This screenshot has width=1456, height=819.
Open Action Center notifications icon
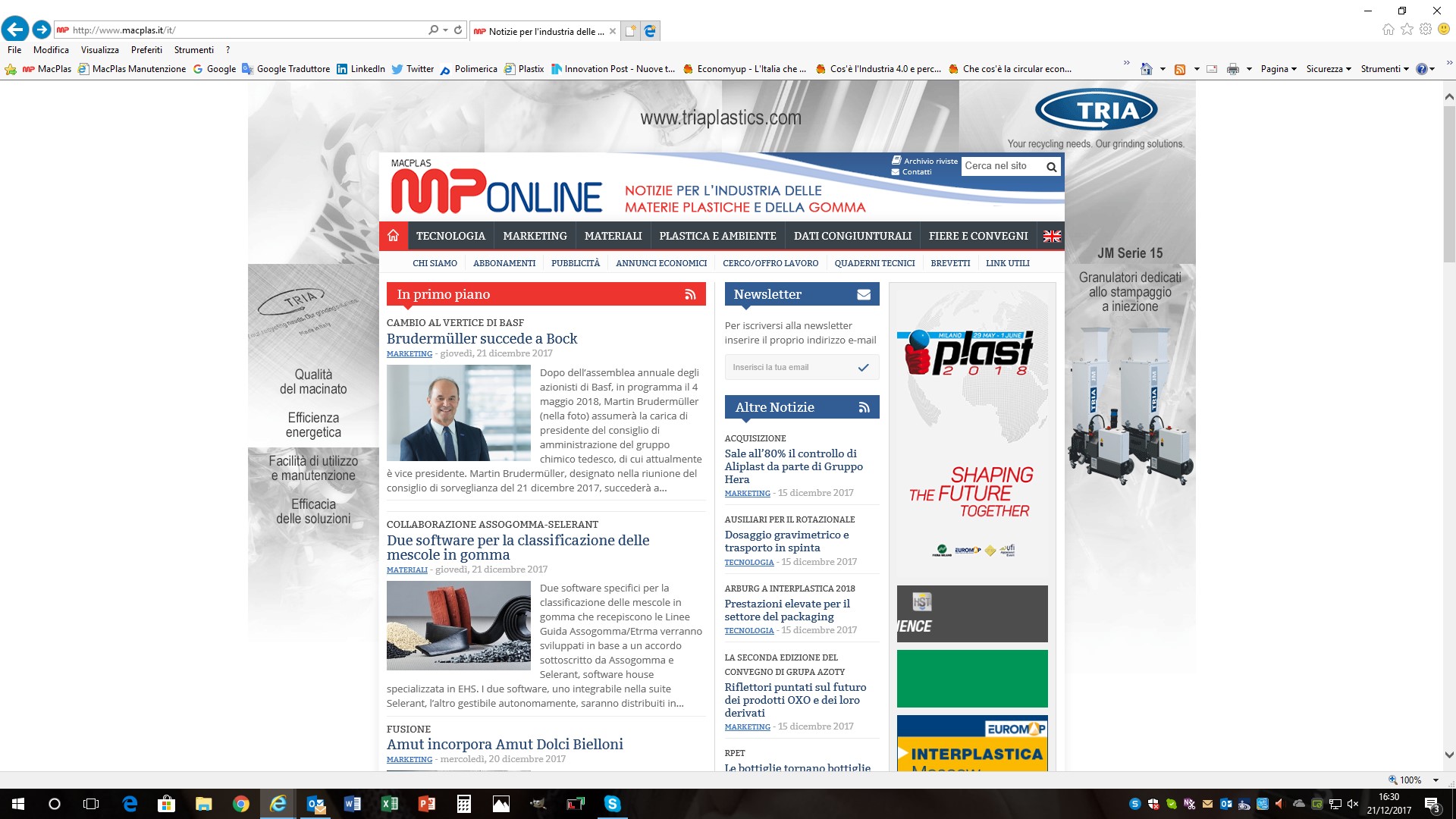(1432, 804)
